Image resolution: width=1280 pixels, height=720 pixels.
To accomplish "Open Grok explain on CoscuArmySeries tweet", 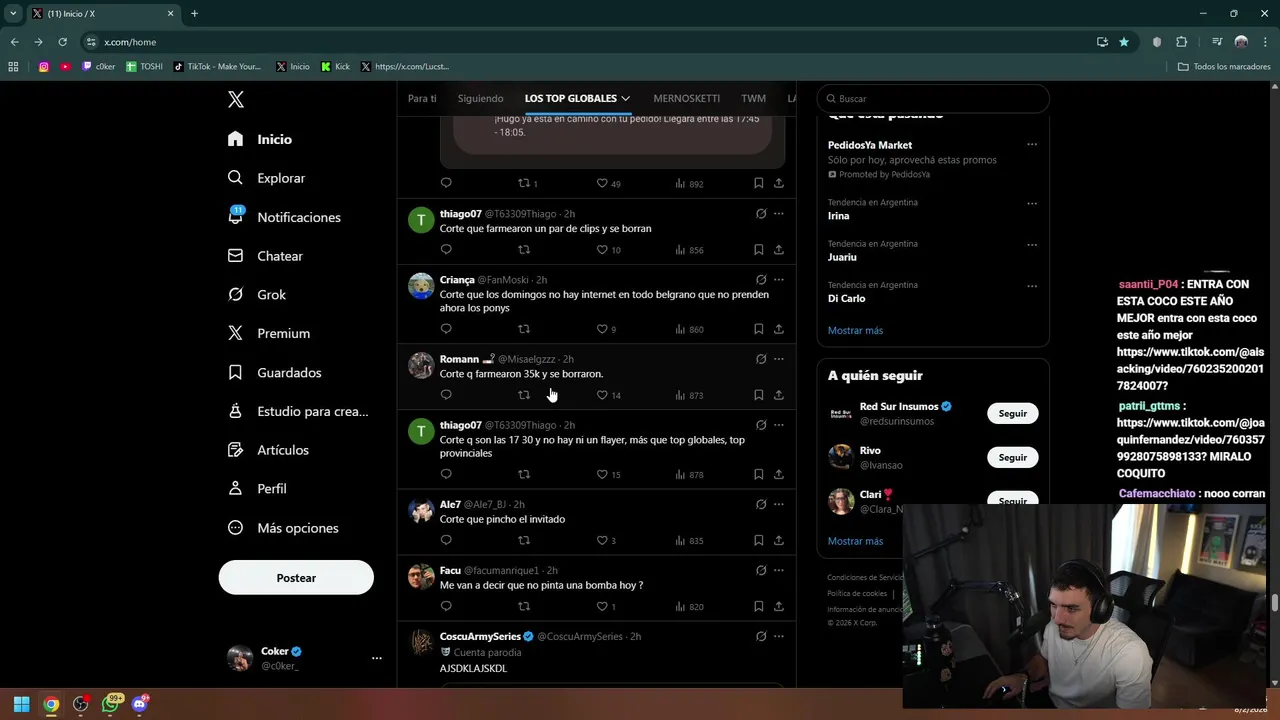I will point(761,636).
